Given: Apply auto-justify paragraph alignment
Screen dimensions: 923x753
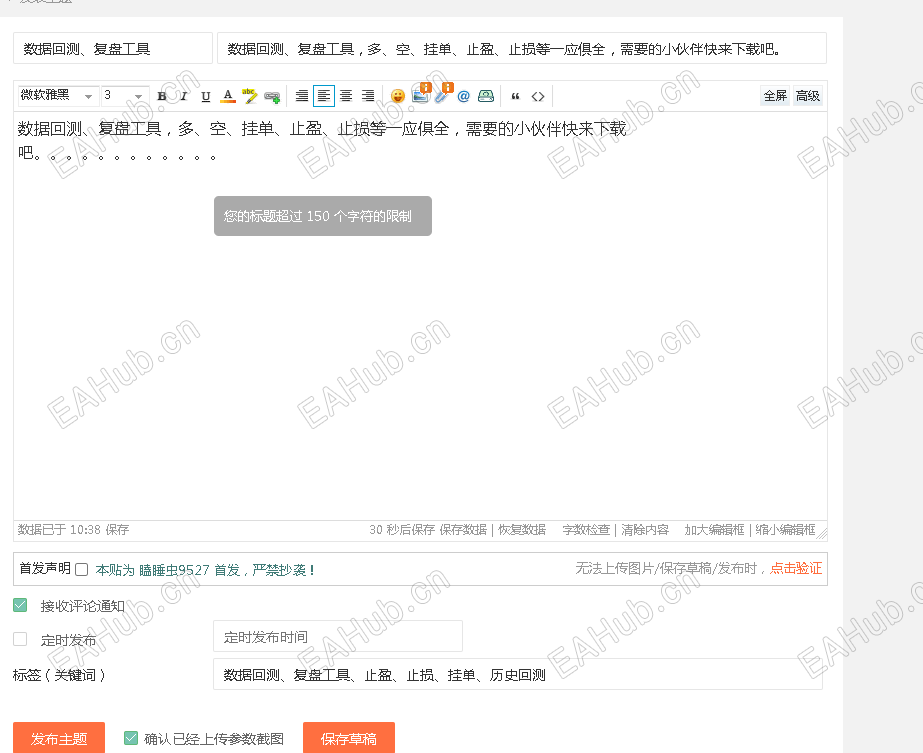Looking at the screenshot, I should point(302,96).
